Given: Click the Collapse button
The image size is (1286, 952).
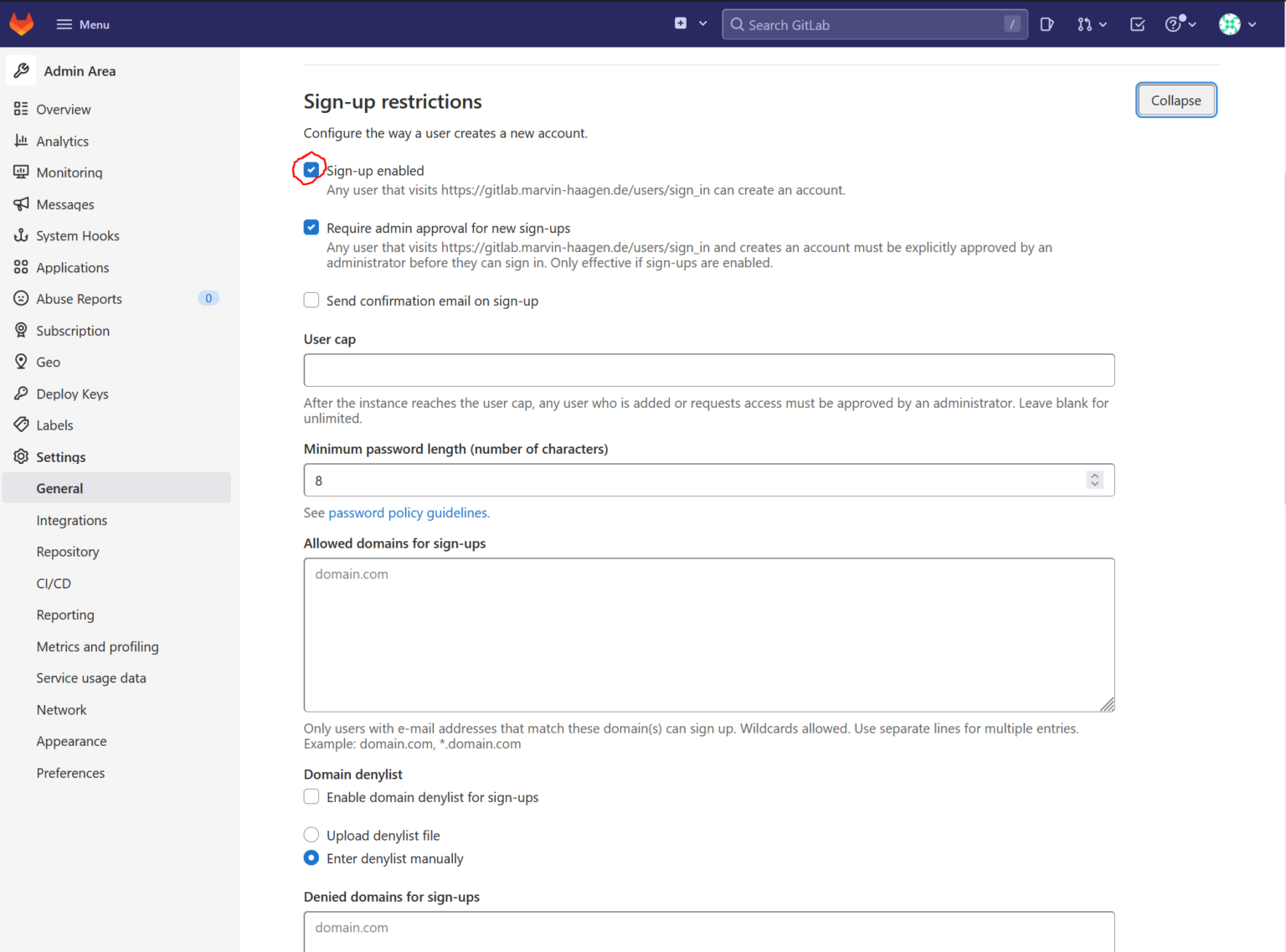Looking at the screenshot, I should coord(1175,100).
